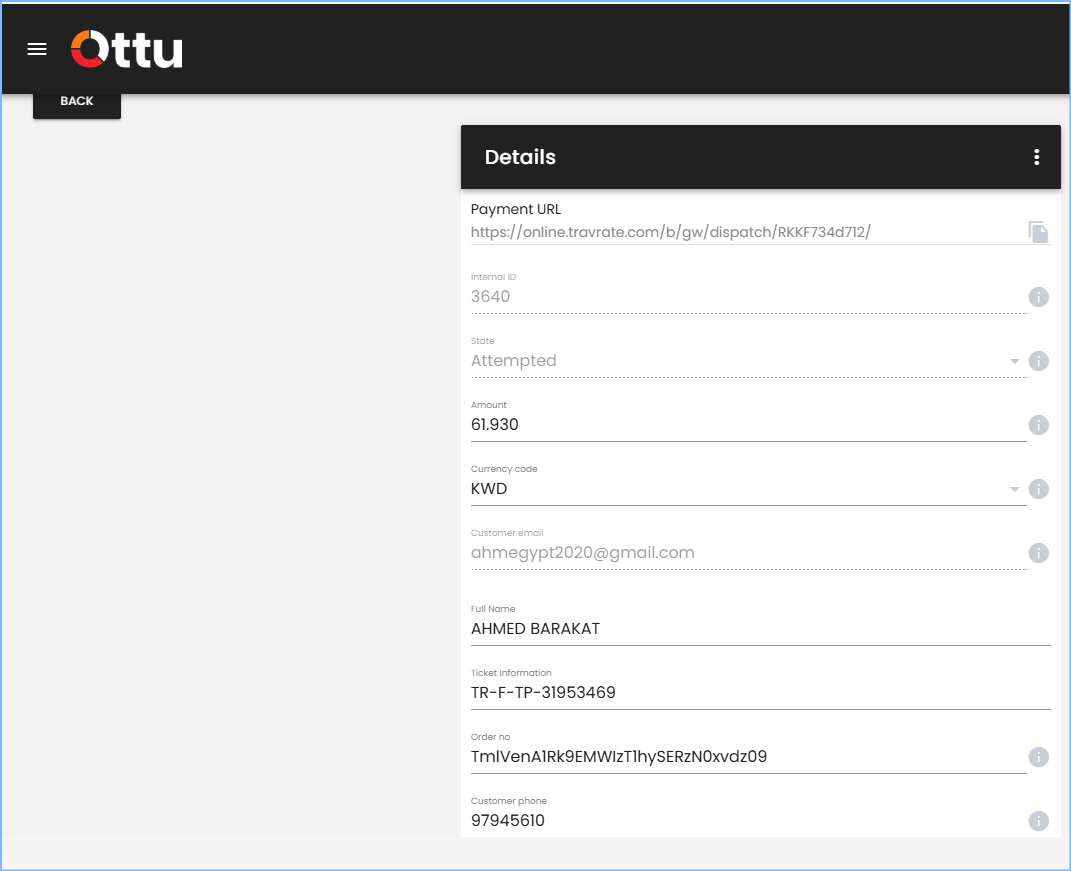
Task: Open the hamburger navigation menu
Action: click(x=37, y=49)
